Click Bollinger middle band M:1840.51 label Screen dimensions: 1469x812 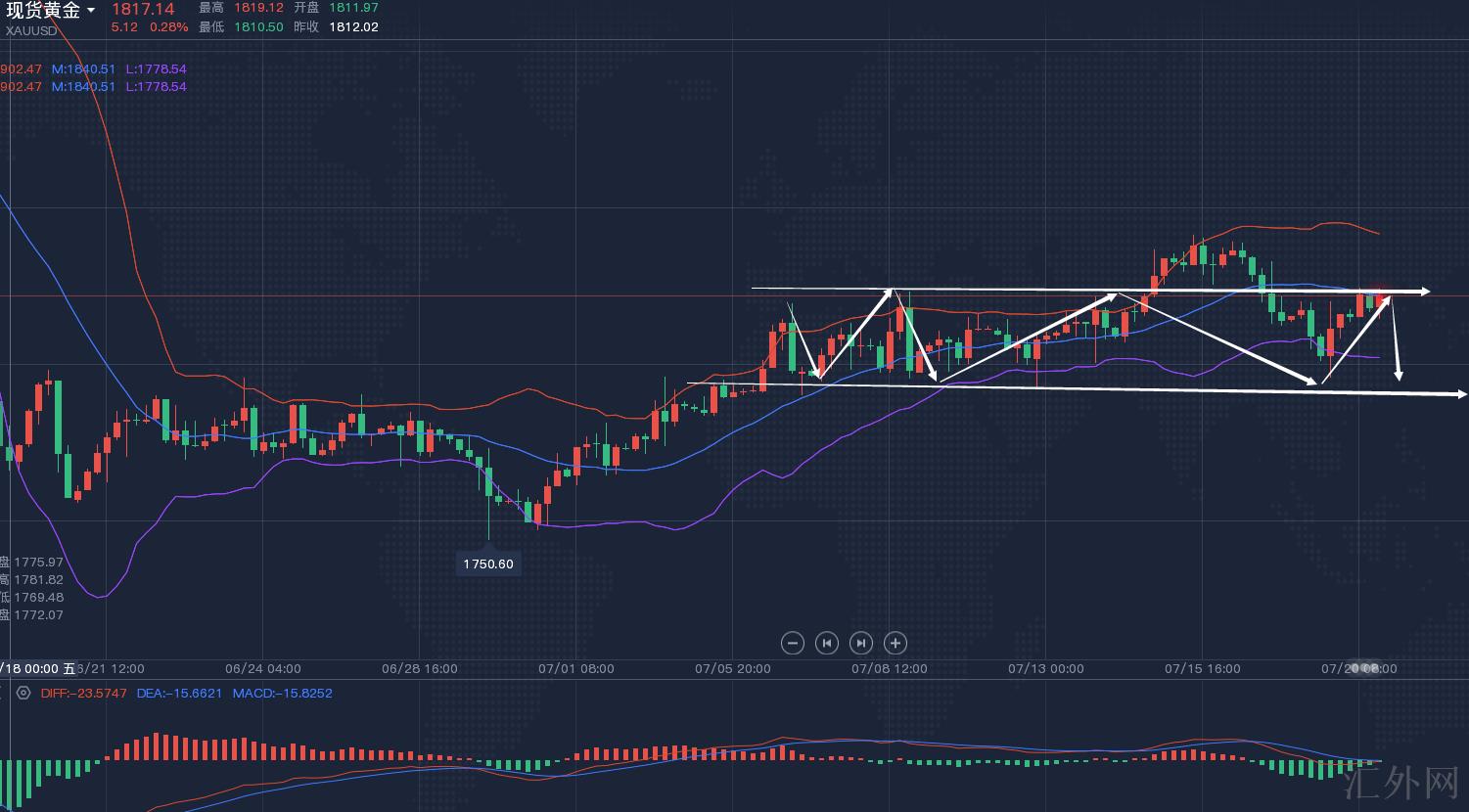[x=83, y=69]
